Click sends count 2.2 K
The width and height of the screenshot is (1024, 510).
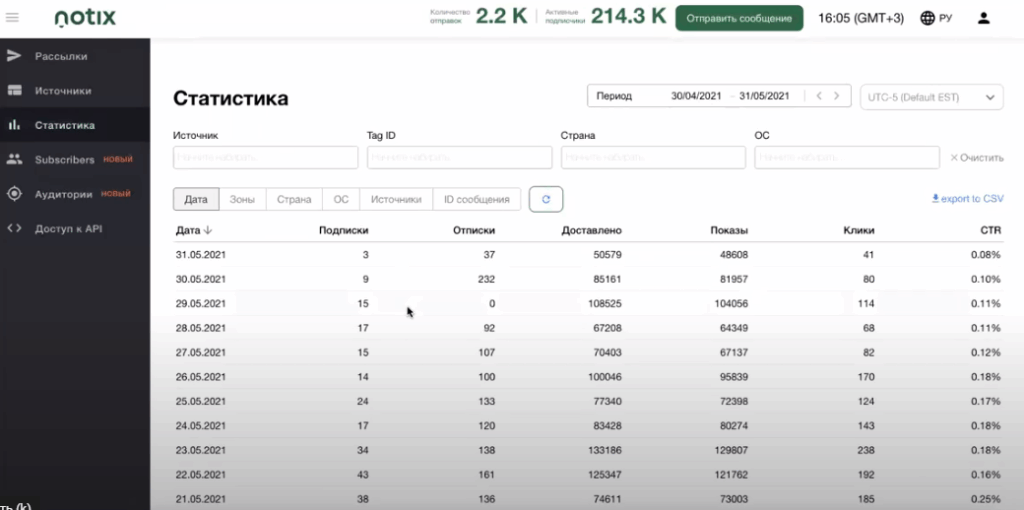pyautogui.click(x=501, y=16)
